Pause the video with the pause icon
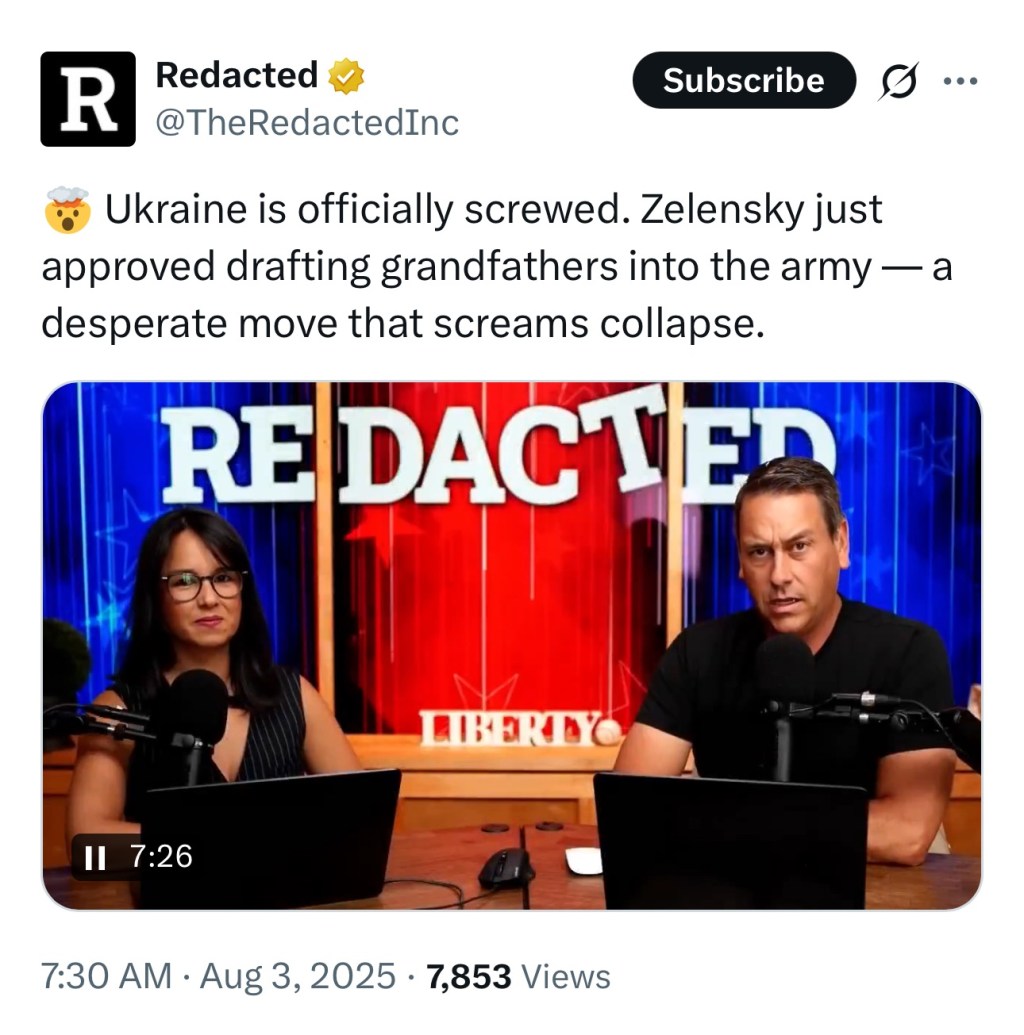This screenshot has height=1035, width=1024. coord(96,857)
